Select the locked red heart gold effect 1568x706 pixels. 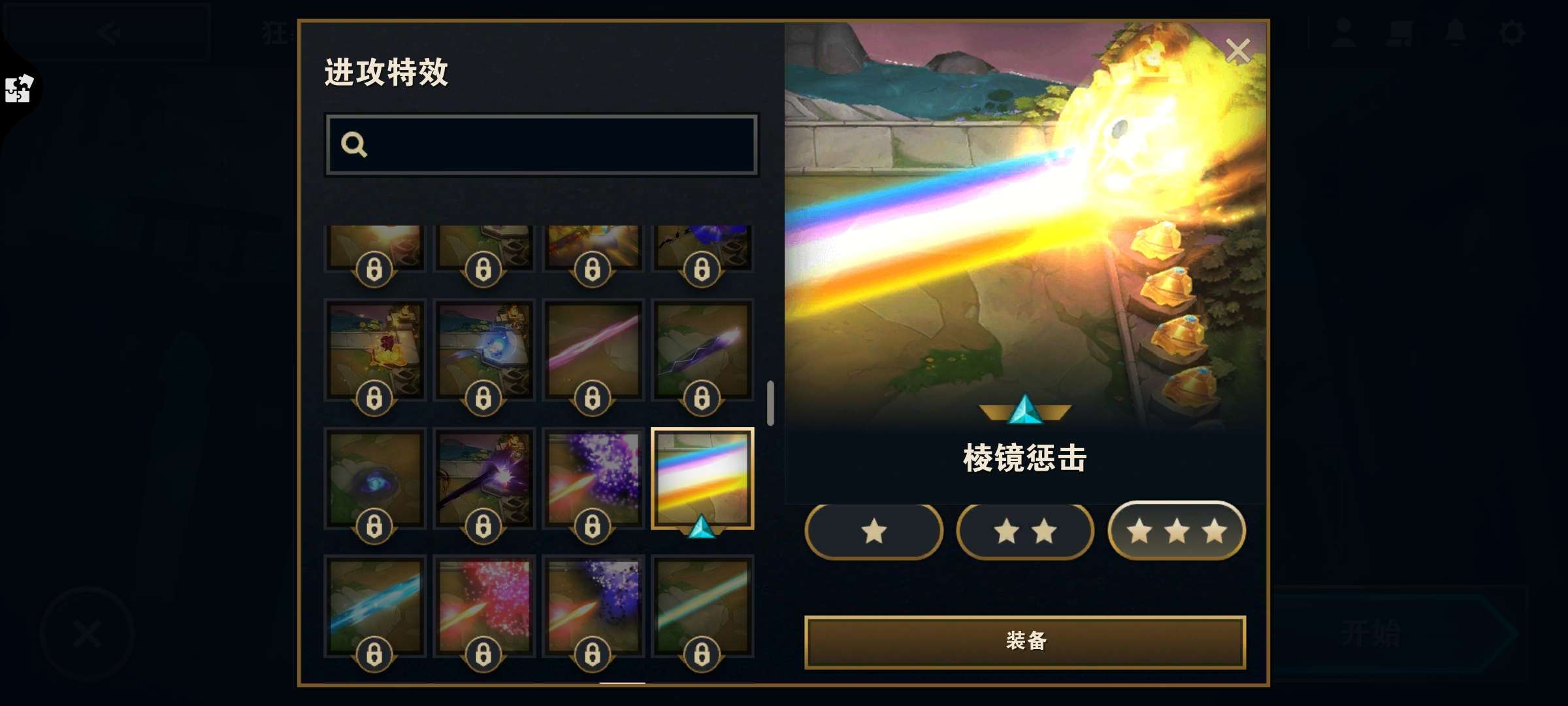tap(375, 350)
